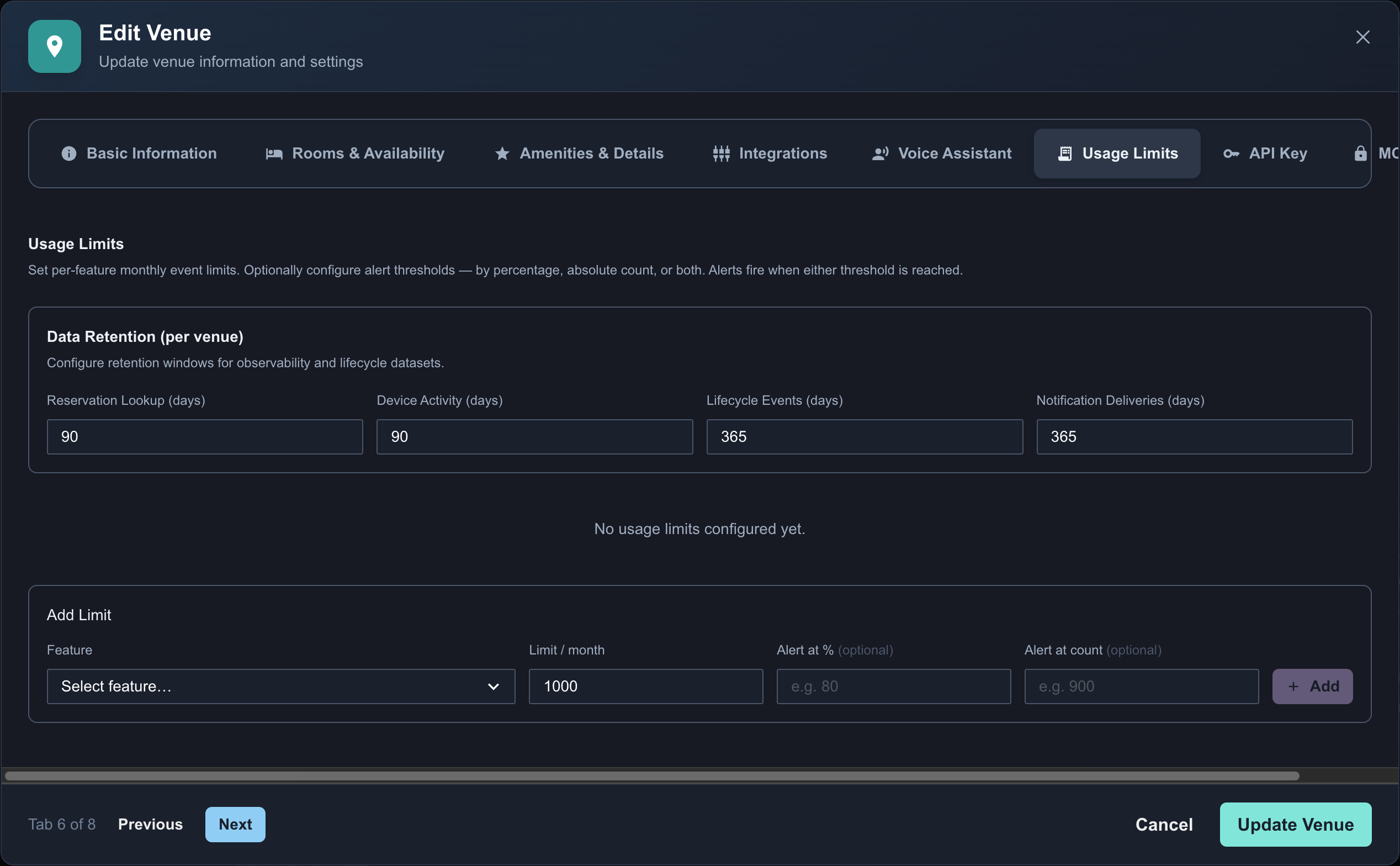
Task: Click the 'Edit Venue' dialog title
Action: 155,33
